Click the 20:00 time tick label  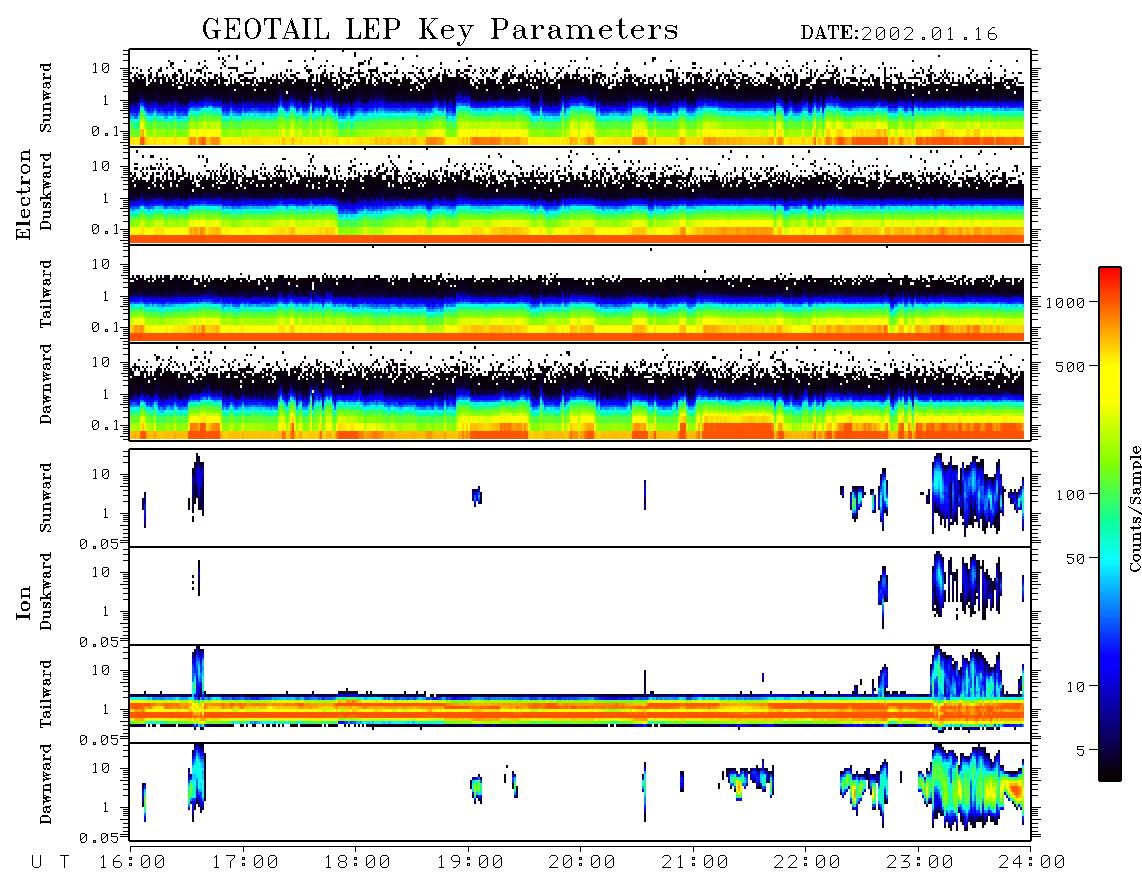pyautogui.click(x=582, y=863)
